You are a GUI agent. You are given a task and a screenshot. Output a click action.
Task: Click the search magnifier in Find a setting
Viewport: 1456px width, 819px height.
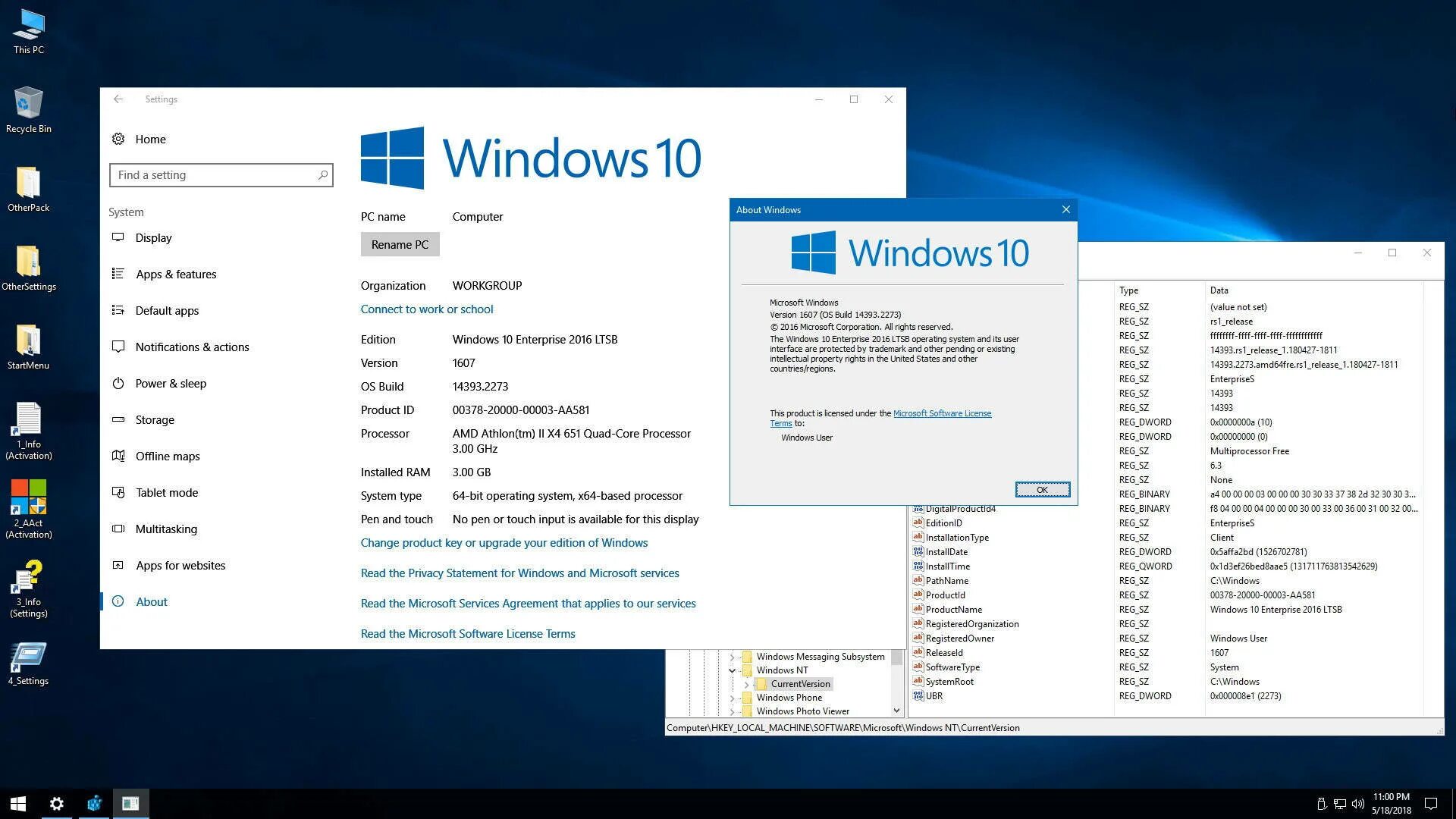coord(322,175)
